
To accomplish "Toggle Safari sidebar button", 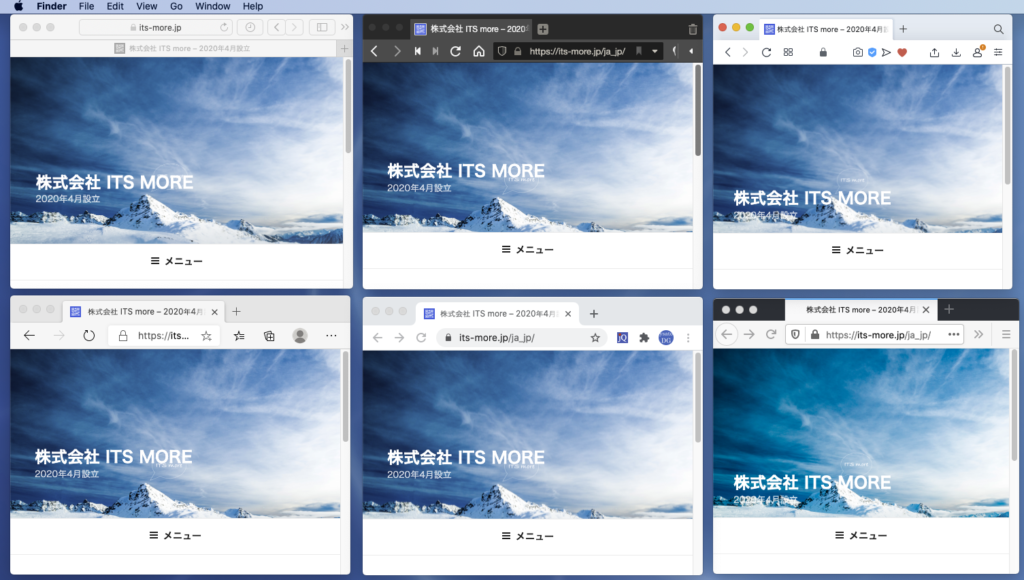I will (321, 27).
